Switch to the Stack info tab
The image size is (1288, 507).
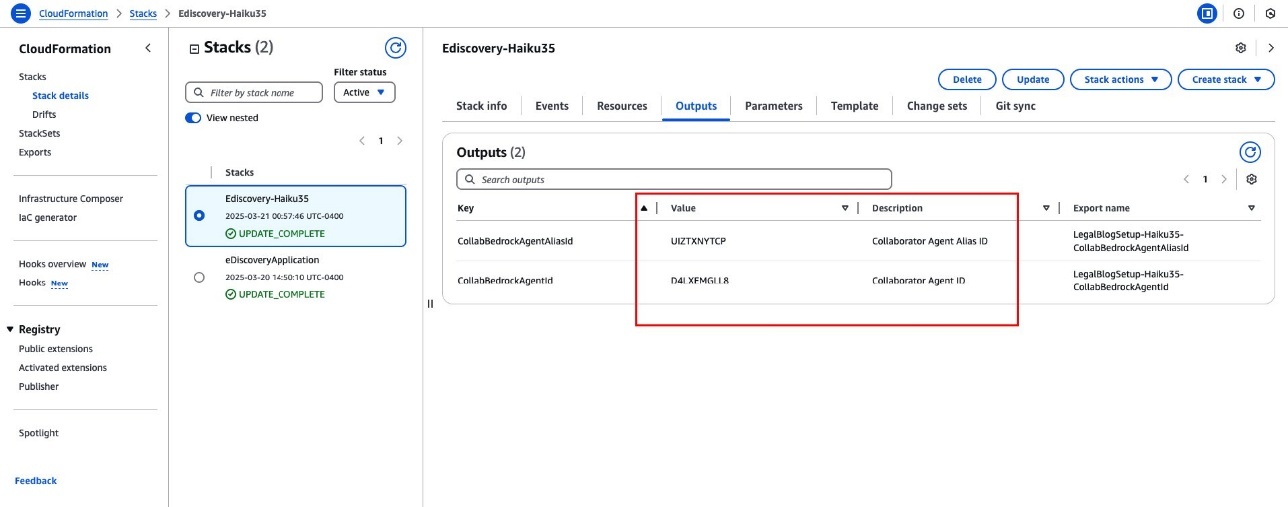click(481, 106)
